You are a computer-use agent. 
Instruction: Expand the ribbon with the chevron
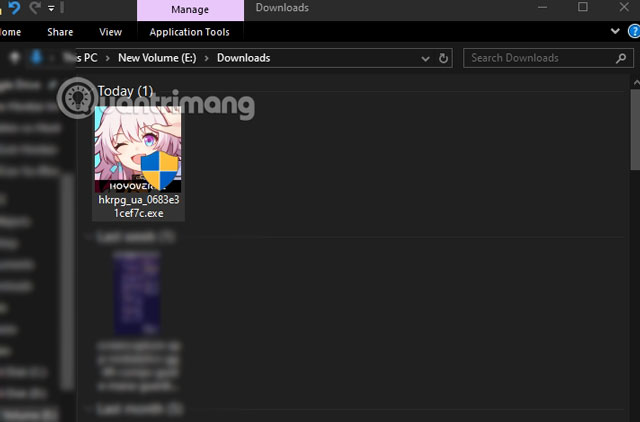[615, 31]
